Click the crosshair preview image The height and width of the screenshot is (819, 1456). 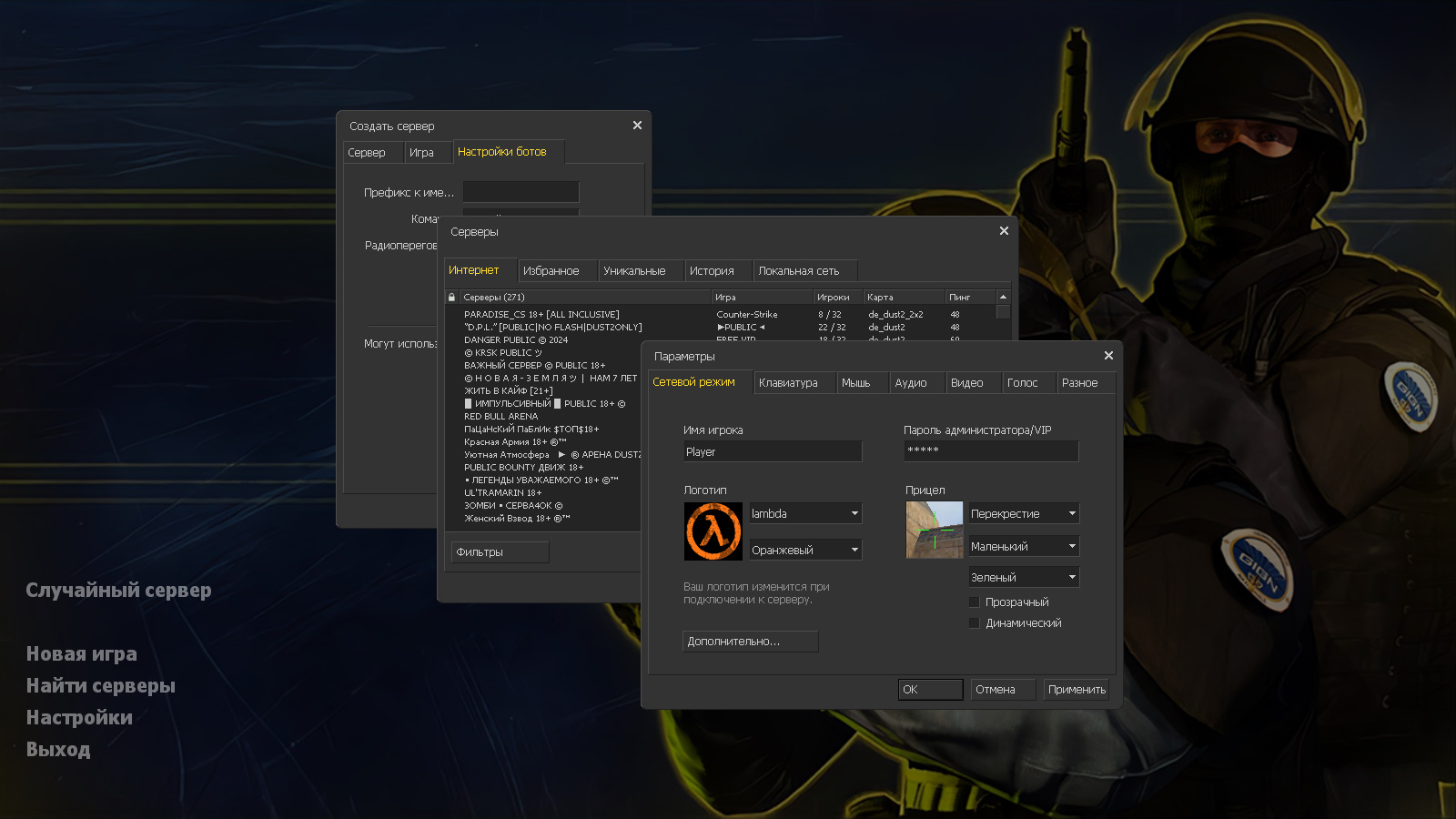[935, 530]
